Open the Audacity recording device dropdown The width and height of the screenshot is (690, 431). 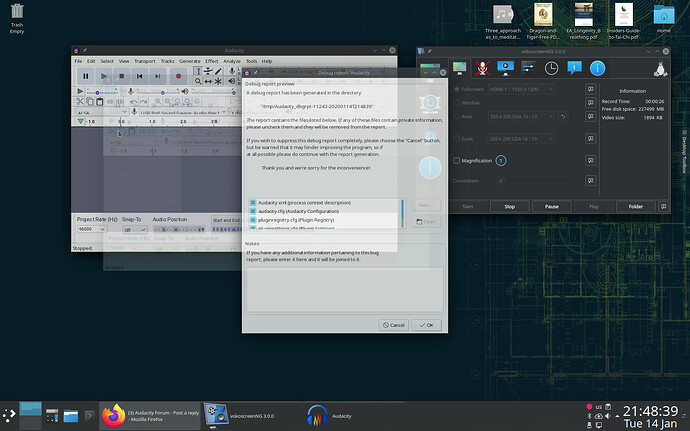(184, 113)
